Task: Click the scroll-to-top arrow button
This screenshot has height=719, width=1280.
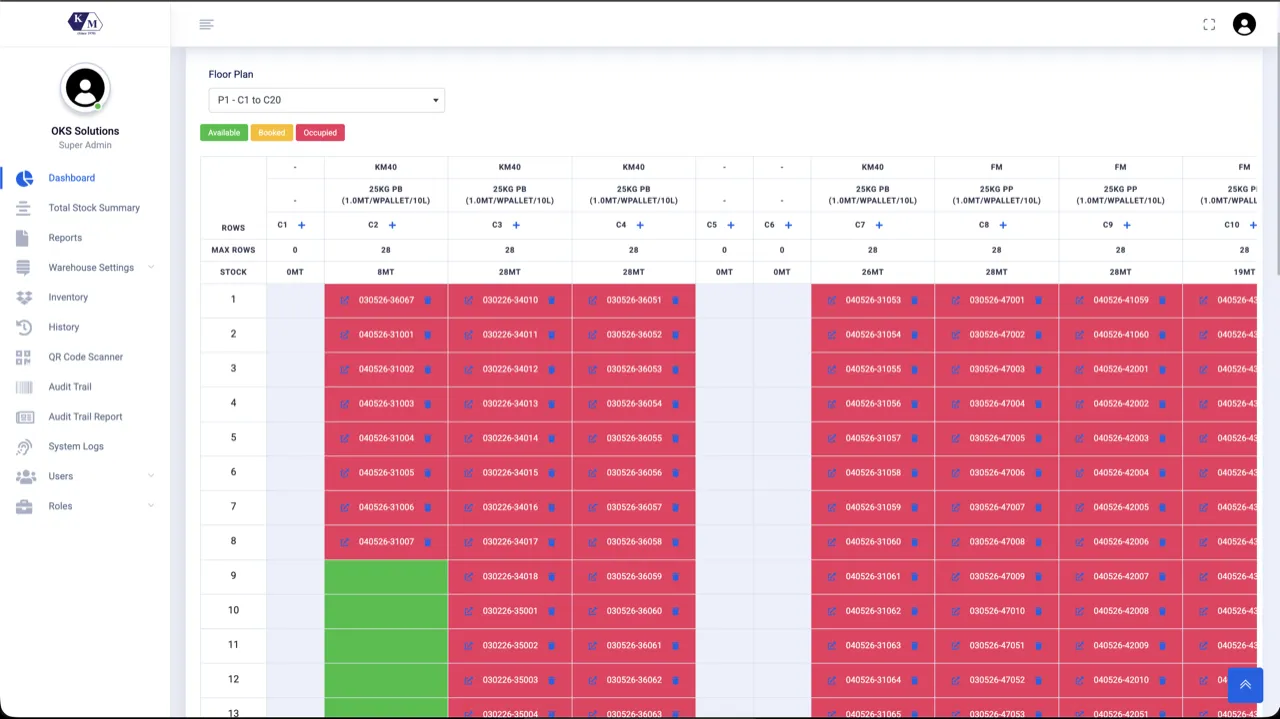Action: [1245, 685]
